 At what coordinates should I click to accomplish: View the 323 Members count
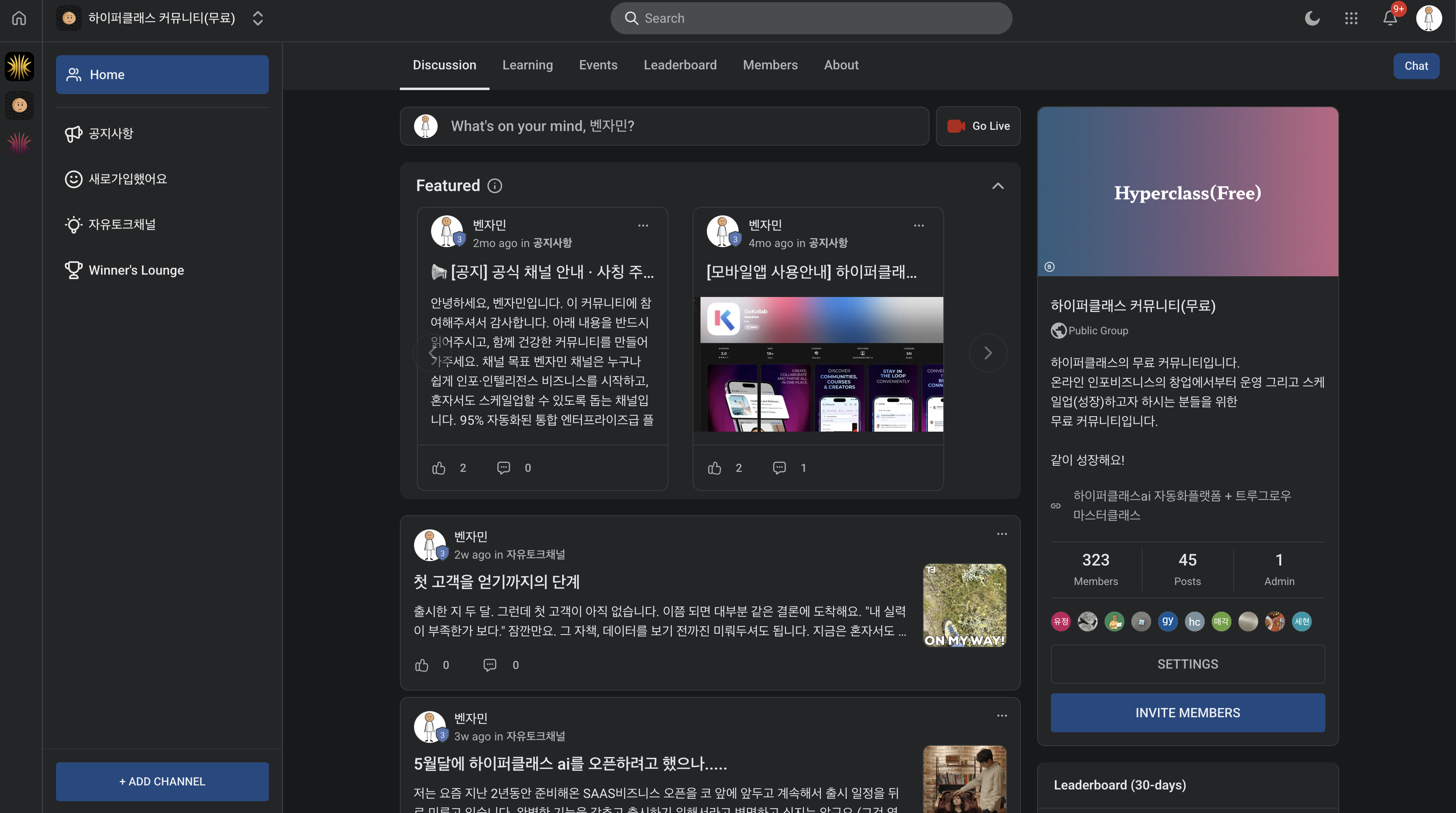click(1096, 569)
